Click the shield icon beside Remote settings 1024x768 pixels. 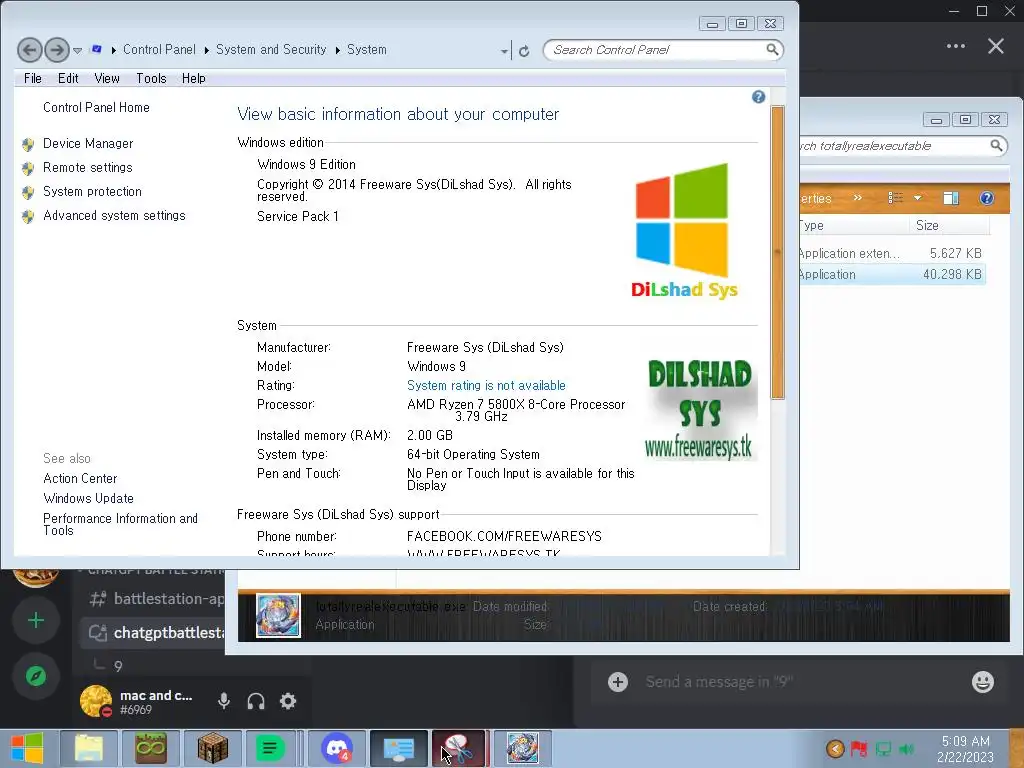28,168
